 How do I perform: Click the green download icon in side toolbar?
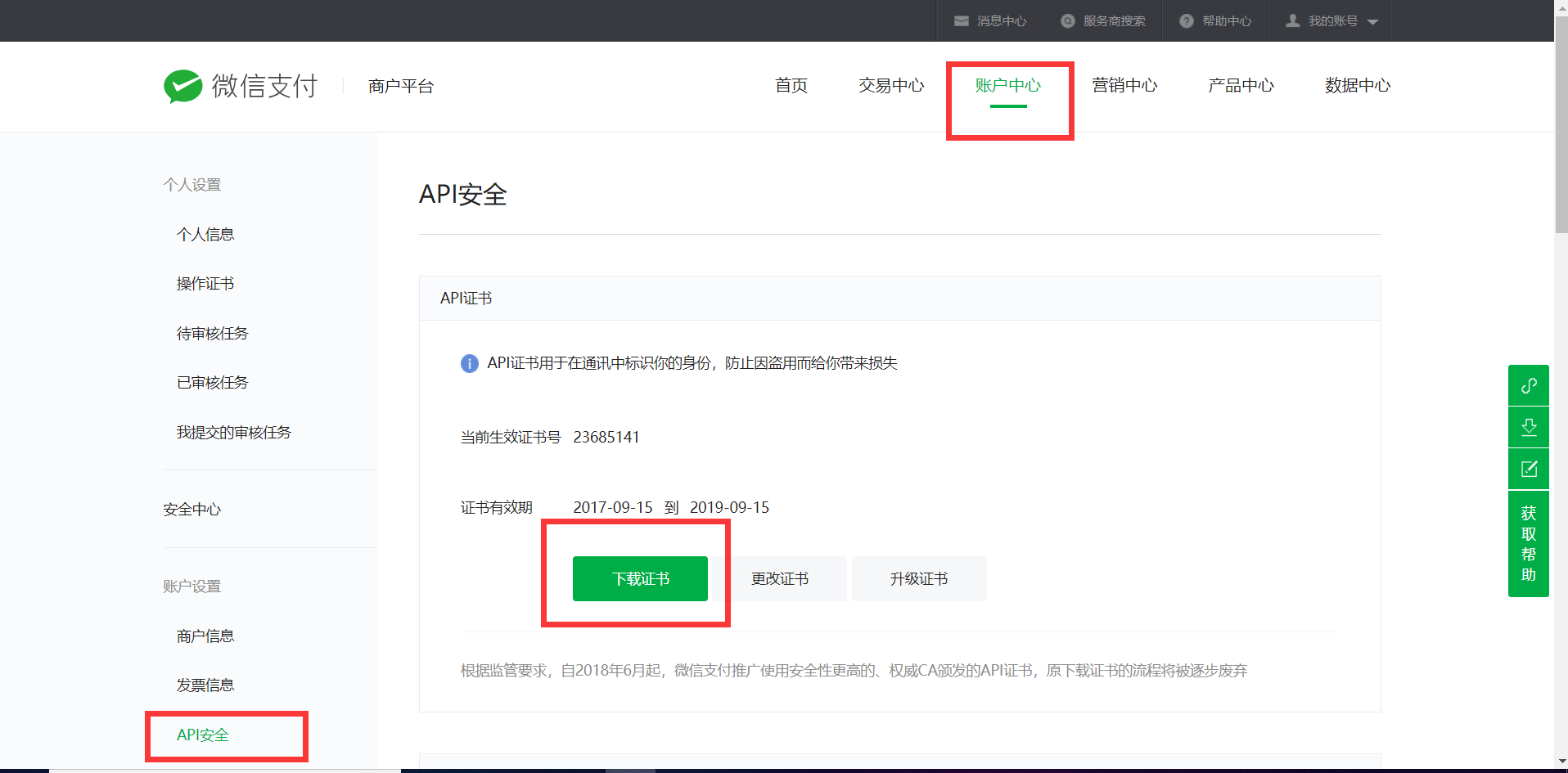(1529, 427)
